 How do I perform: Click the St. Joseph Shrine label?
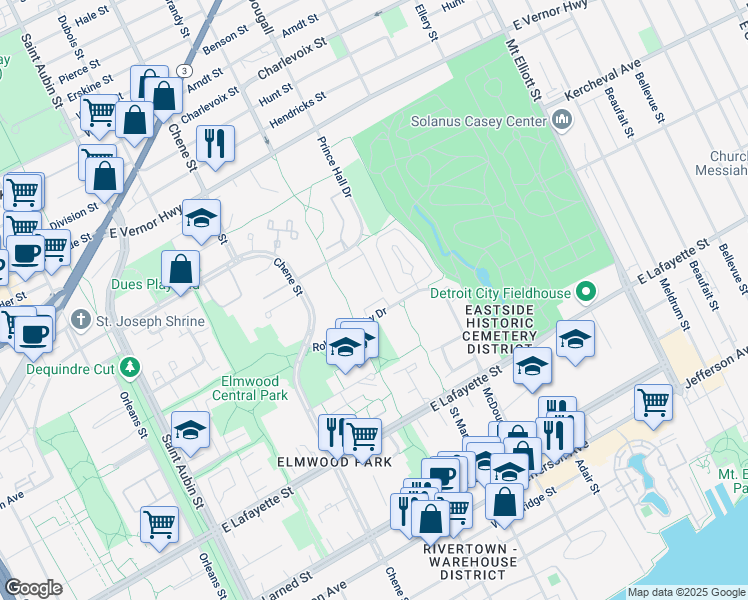[x=150, y=321]
